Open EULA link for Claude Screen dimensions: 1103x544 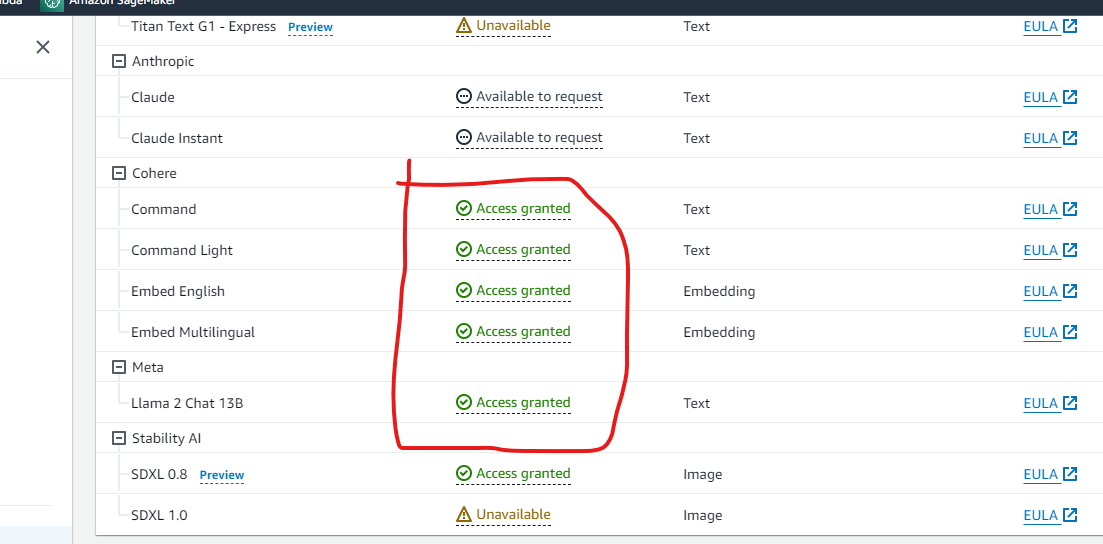coord(1050,97)
